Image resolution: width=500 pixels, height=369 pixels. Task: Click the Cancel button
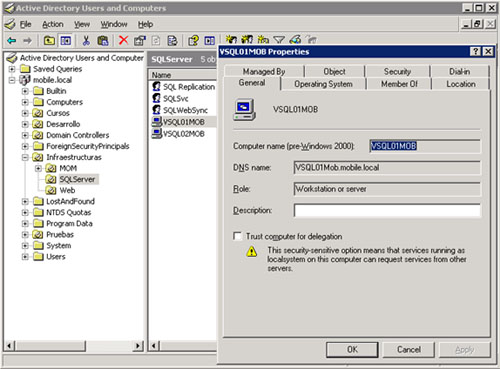click(x=409, y=349)
